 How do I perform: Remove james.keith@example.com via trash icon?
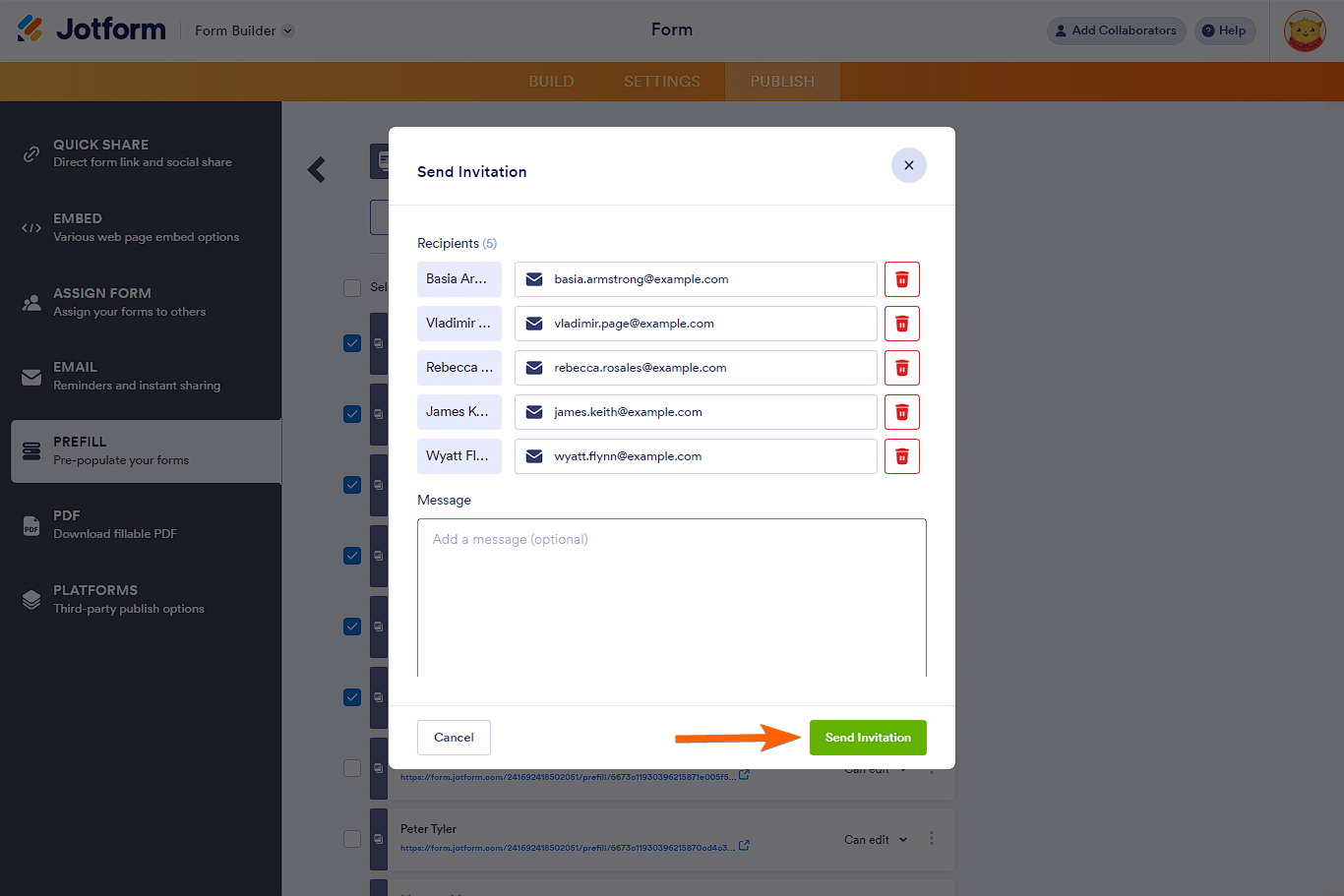901,412
